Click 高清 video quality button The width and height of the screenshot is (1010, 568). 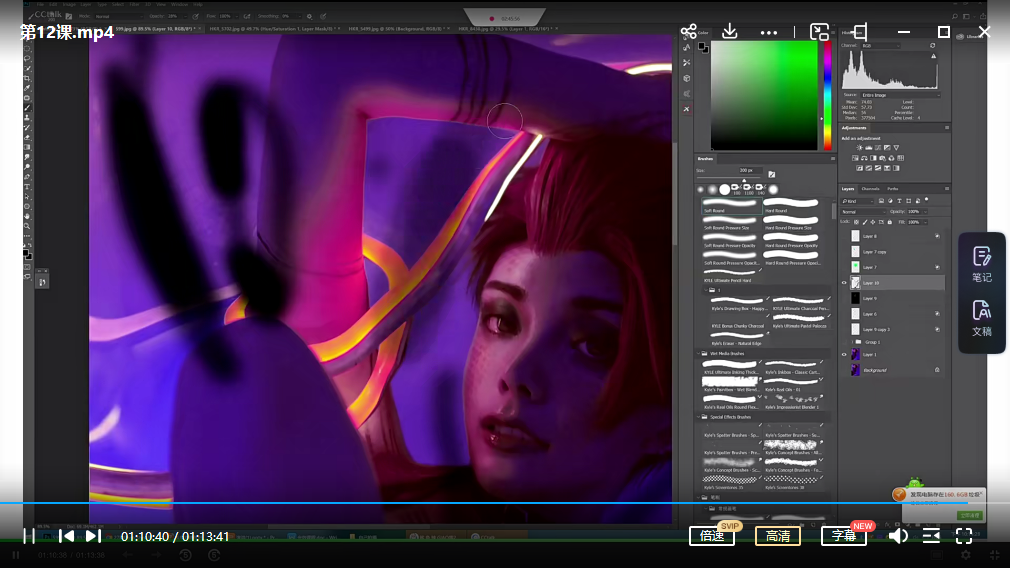[777, 536]
